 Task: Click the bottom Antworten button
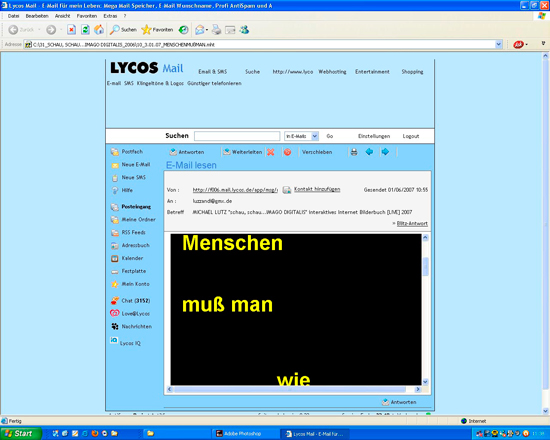[399, 402]
